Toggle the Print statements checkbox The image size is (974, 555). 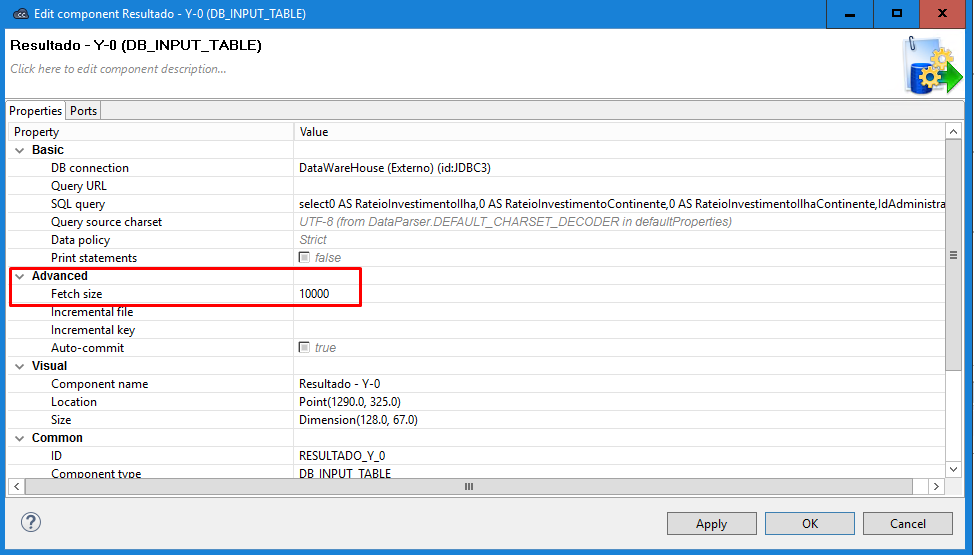click(305, 258)
